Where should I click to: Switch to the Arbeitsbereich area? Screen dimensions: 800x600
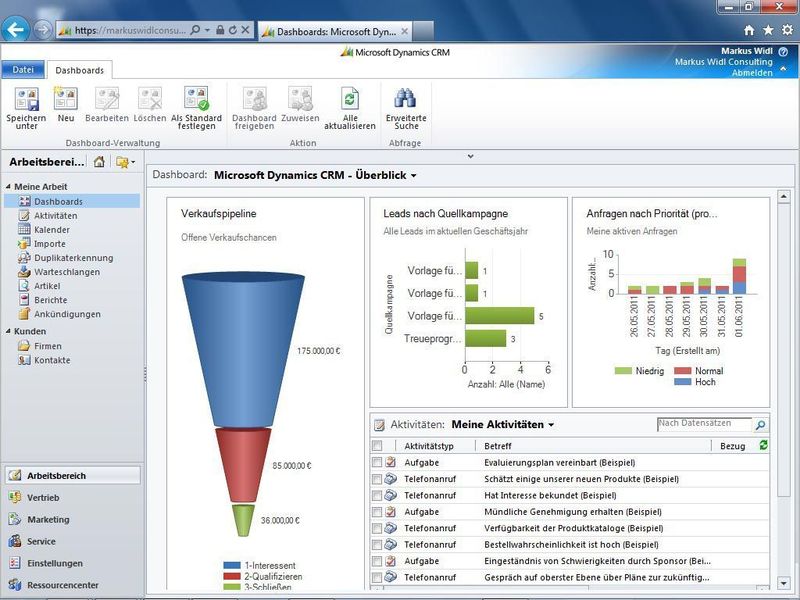[x=73, y=475]
